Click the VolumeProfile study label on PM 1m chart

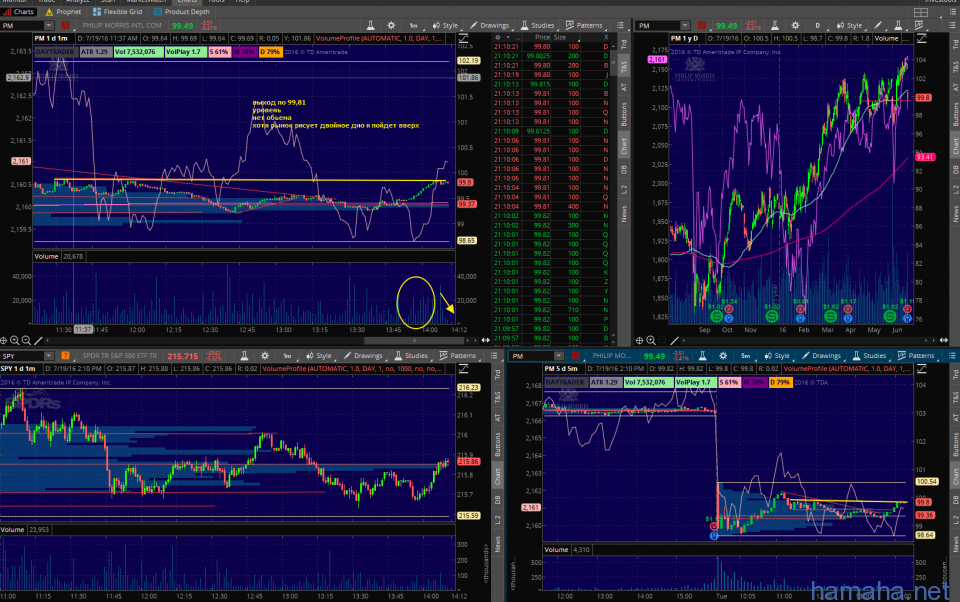[379, 39]
